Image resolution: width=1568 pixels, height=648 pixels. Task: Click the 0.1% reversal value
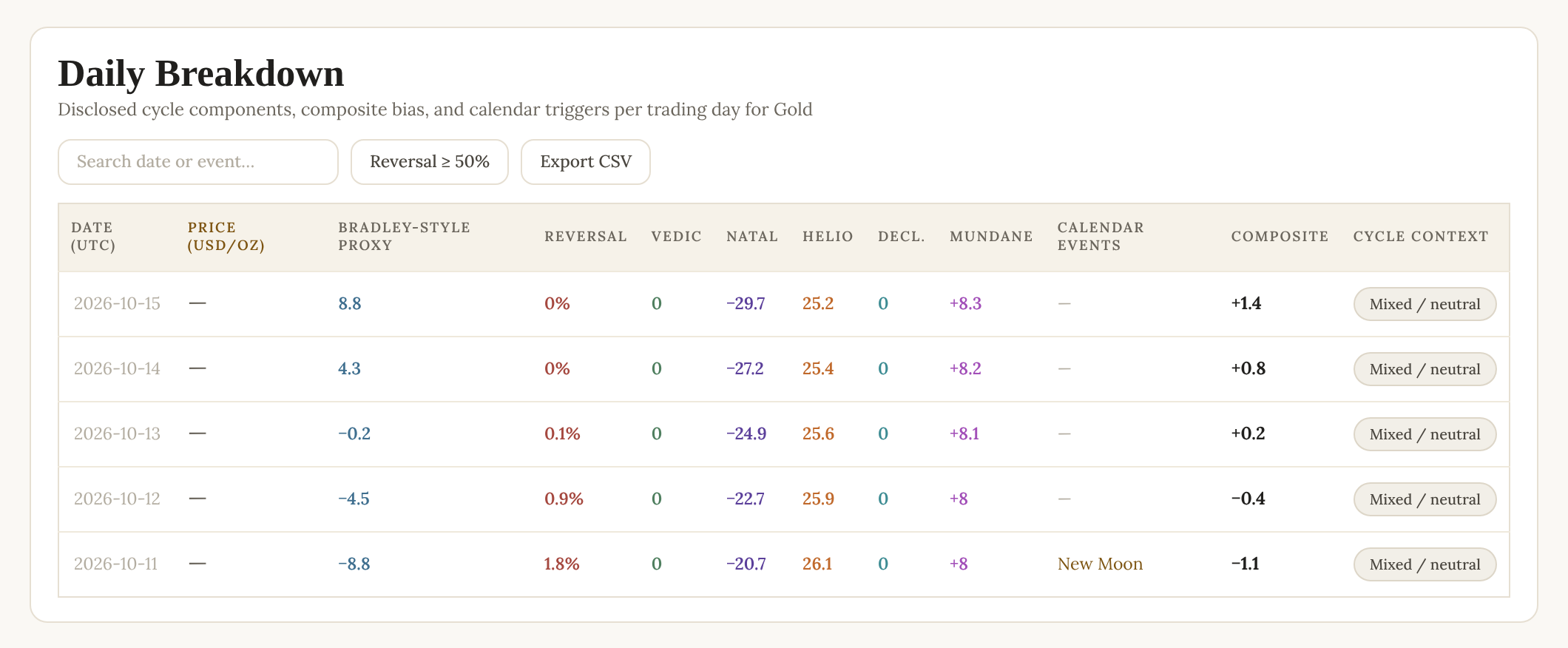(x=562, y=434)
